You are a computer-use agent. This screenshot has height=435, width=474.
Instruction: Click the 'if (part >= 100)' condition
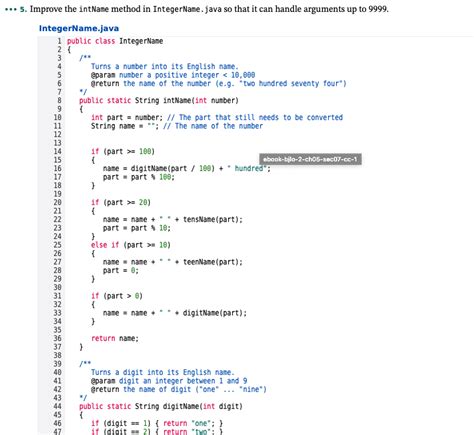[x=123, y=151]
